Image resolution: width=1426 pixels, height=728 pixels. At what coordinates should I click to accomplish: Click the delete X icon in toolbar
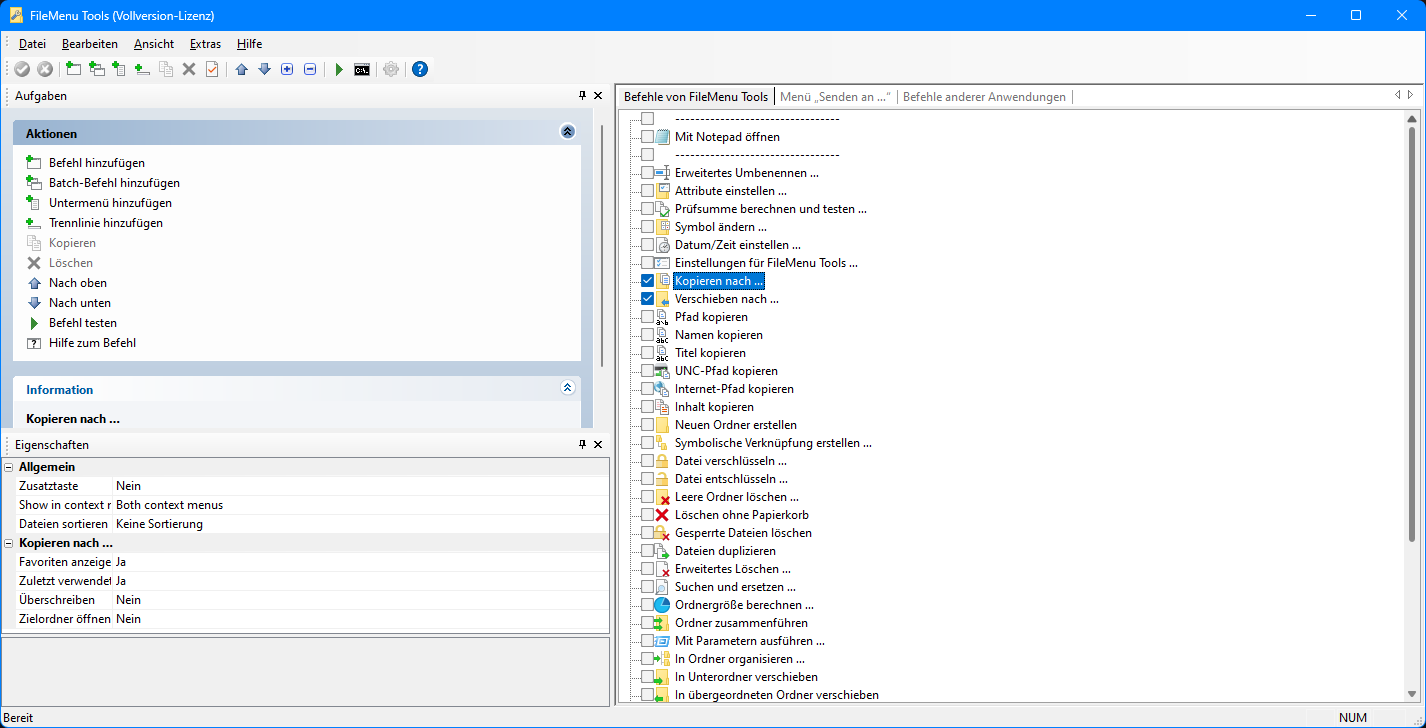pos(189,69)
